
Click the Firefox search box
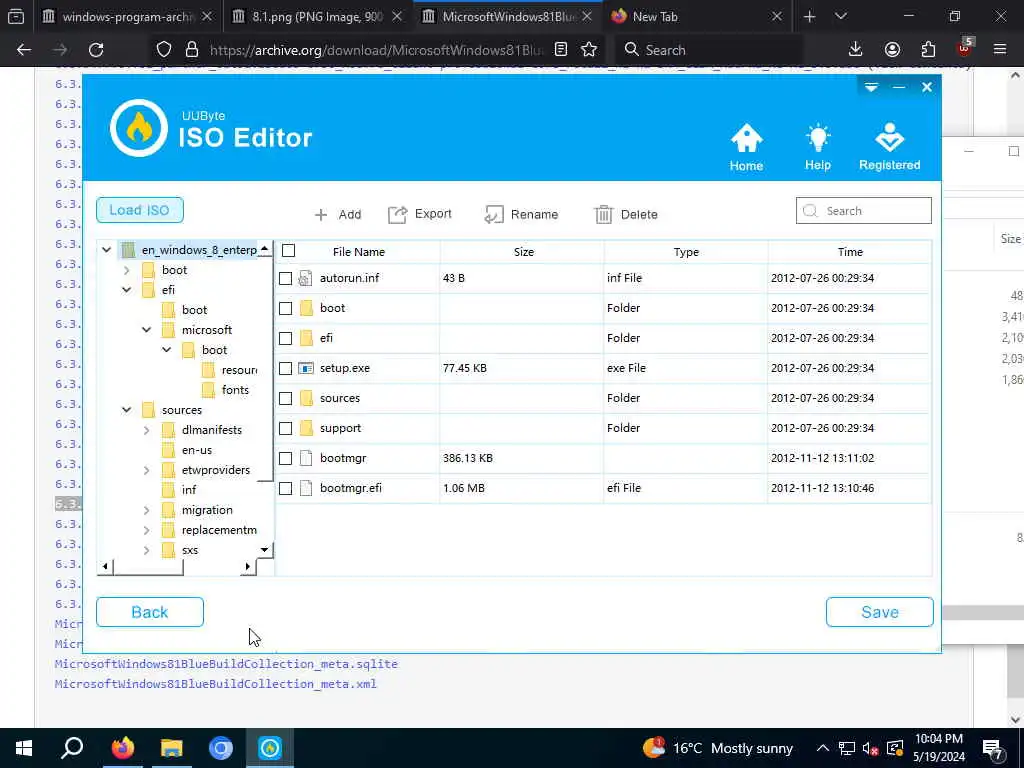[x=710, y=50]
